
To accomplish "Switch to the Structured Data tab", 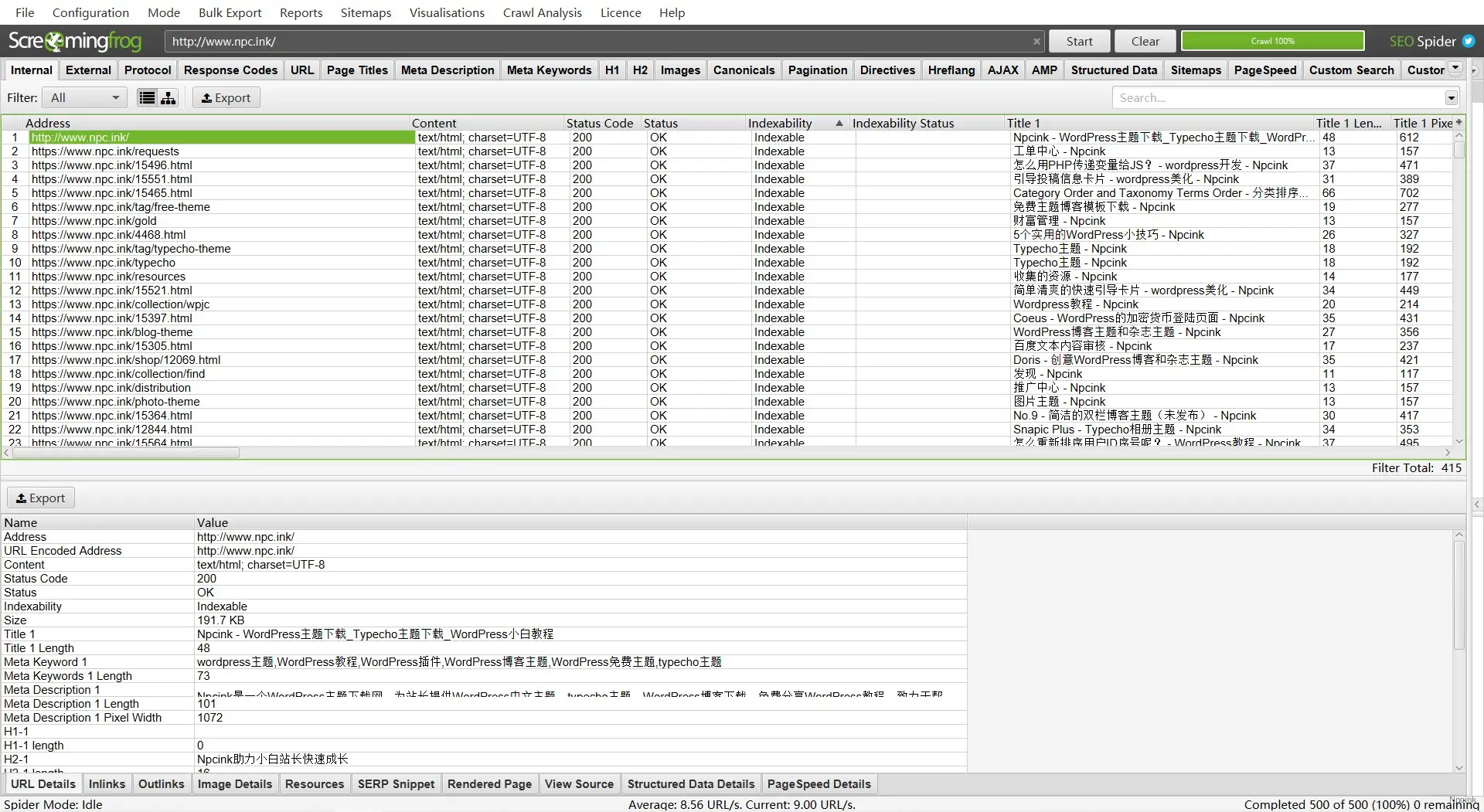I will (1114, 70).
